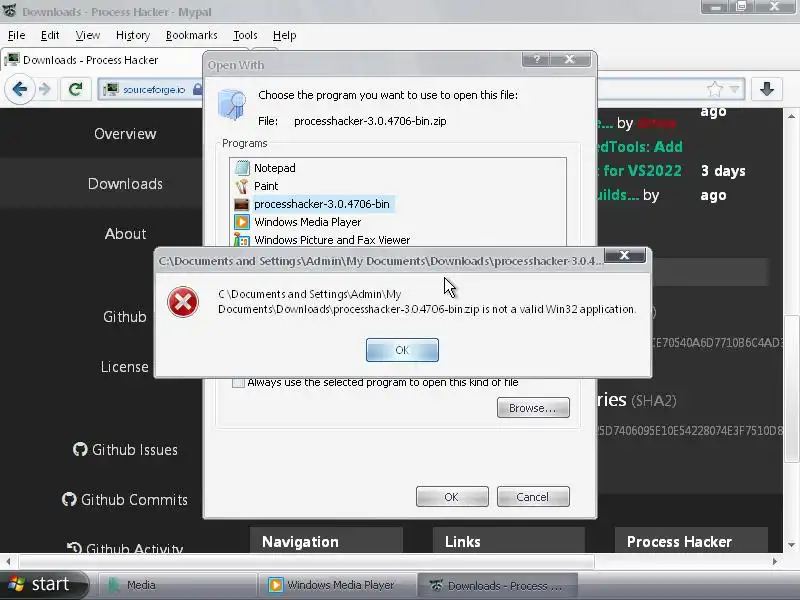Click the Mypal raccoon icon in title bar
The width and height of the screenshot is (800, 600).
10,11
